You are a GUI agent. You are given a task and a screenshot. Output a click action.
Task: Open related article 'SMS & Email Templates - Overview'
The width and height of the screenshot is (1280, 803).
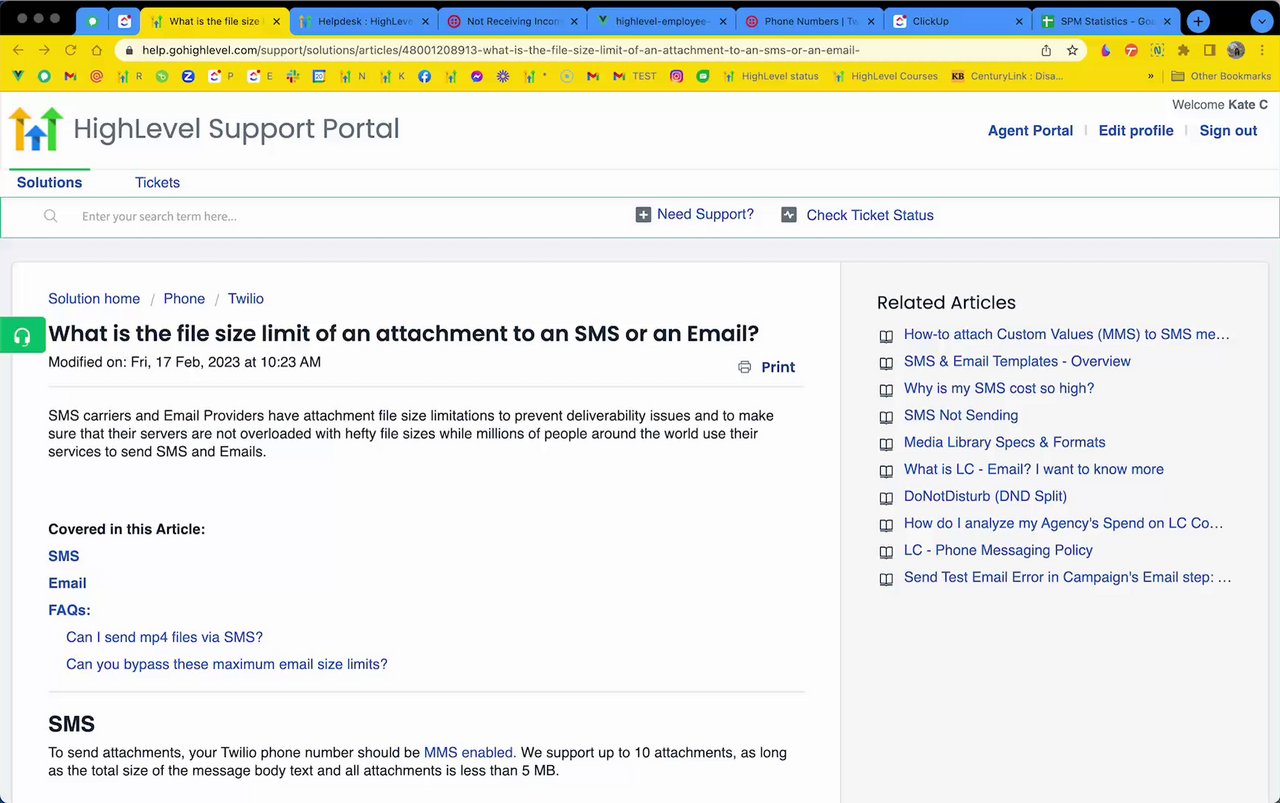pyautogui.click(x=1017, y=361)
